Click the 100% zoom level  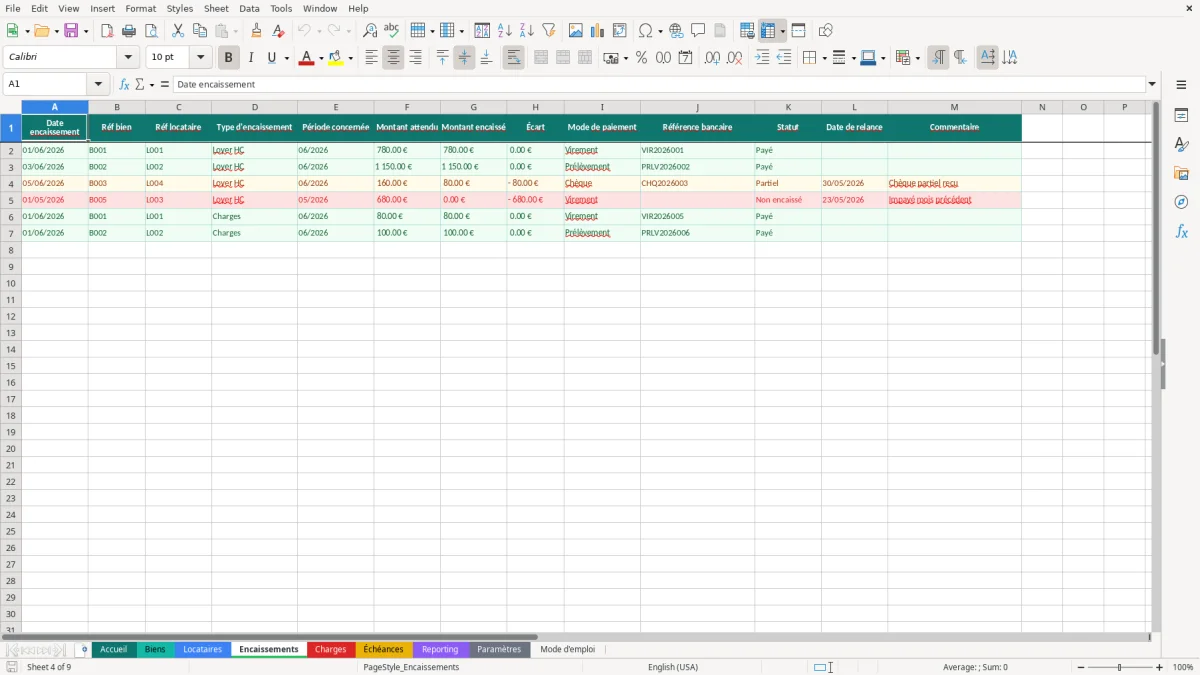(x=1183, y=667)
